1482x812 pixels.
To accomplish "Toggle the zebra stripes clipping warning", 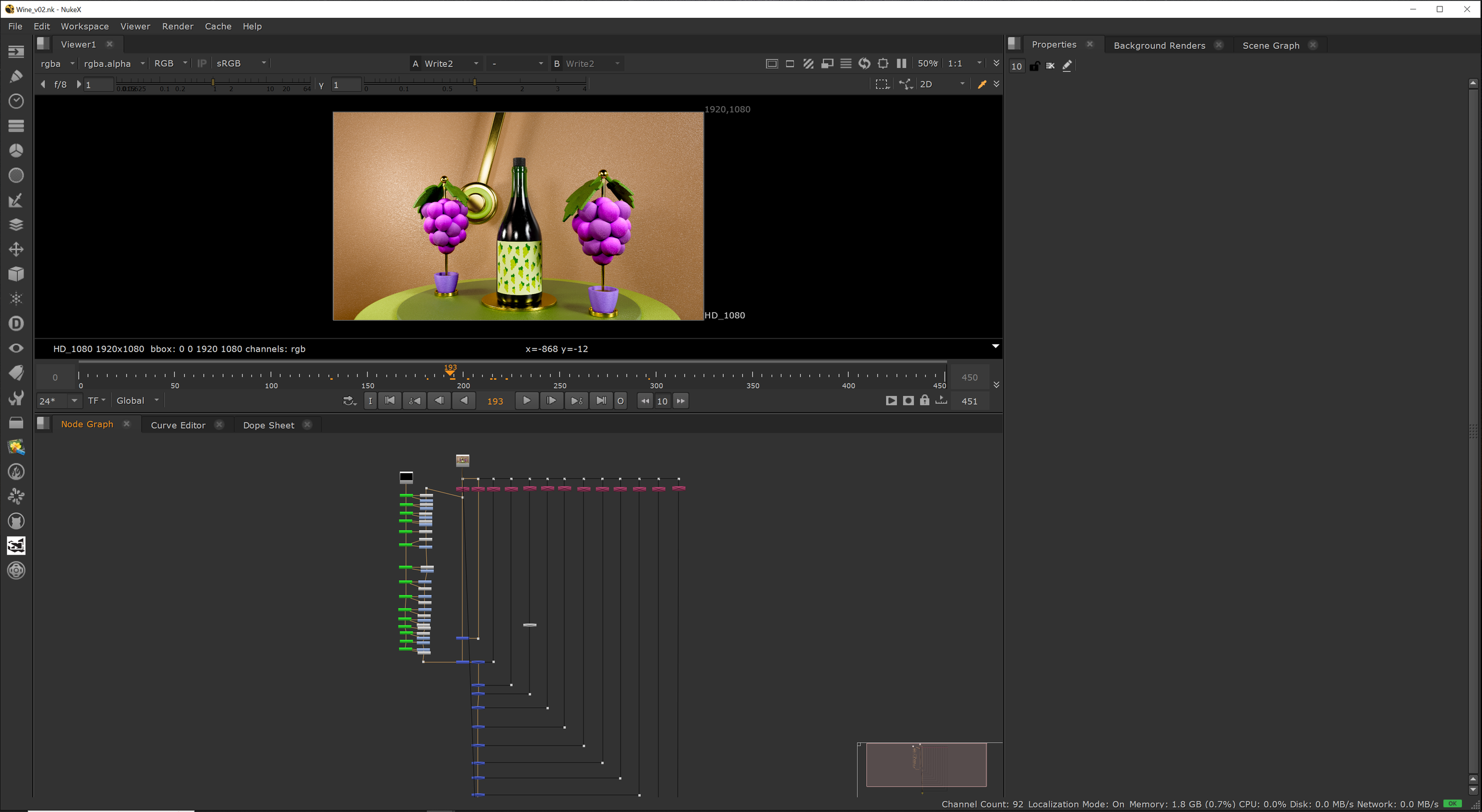I will tap(809, 63).
